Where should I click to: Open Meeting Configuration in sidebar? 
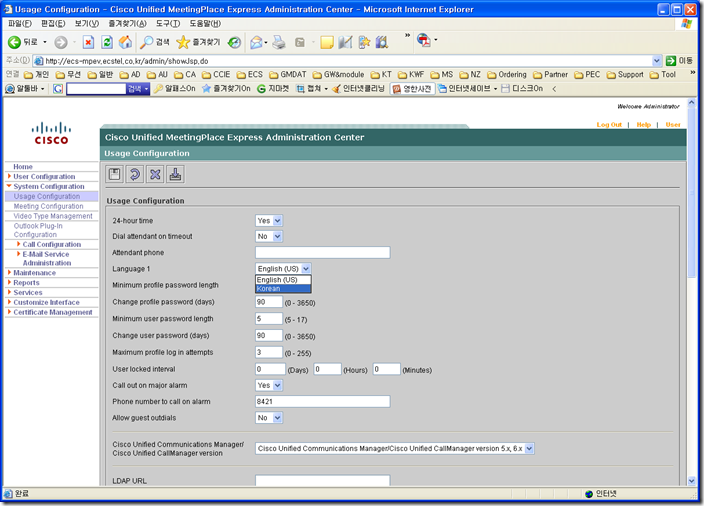pos(48,206)
